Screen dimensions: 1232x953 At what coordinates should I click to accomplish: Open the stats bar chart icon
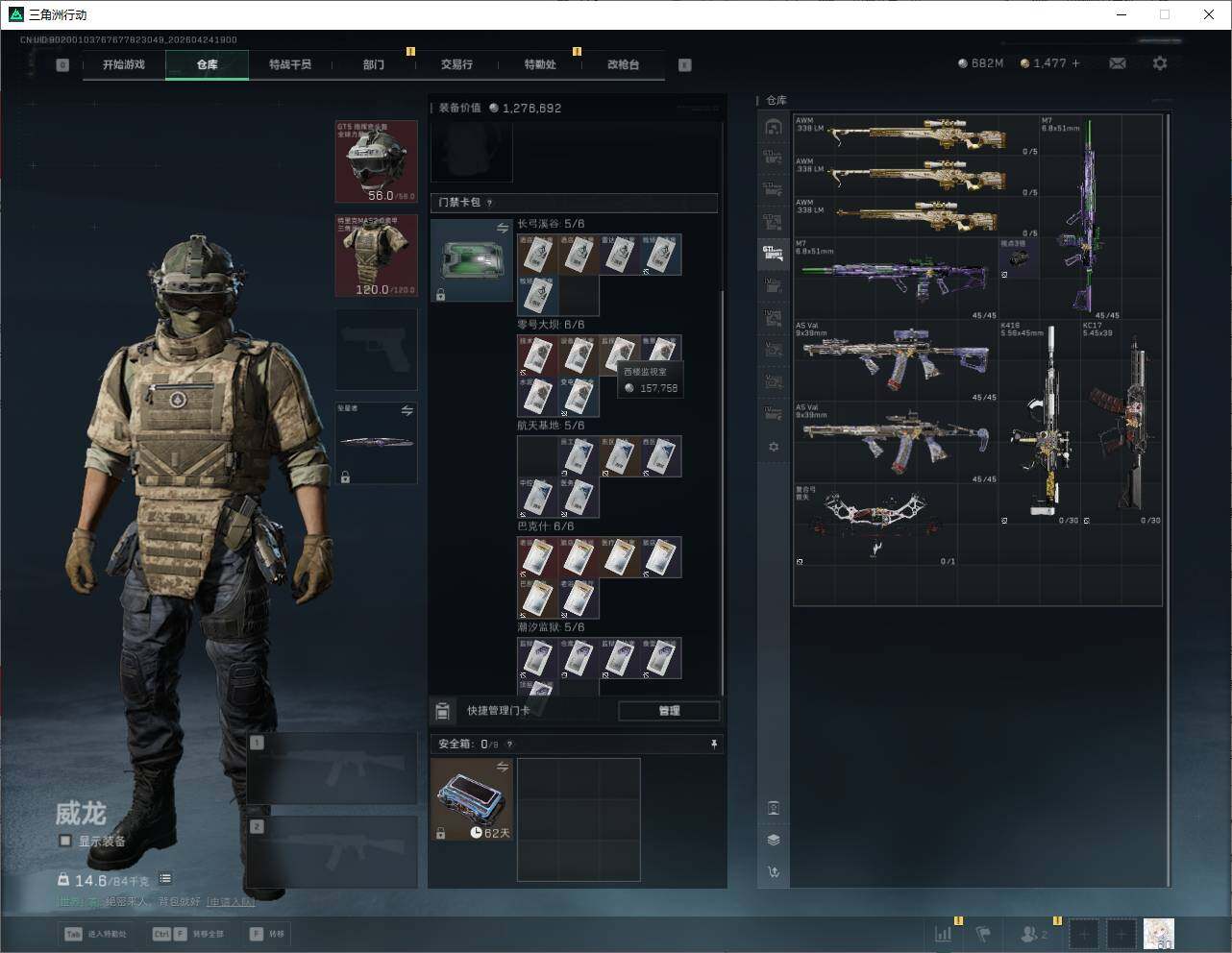944,933
